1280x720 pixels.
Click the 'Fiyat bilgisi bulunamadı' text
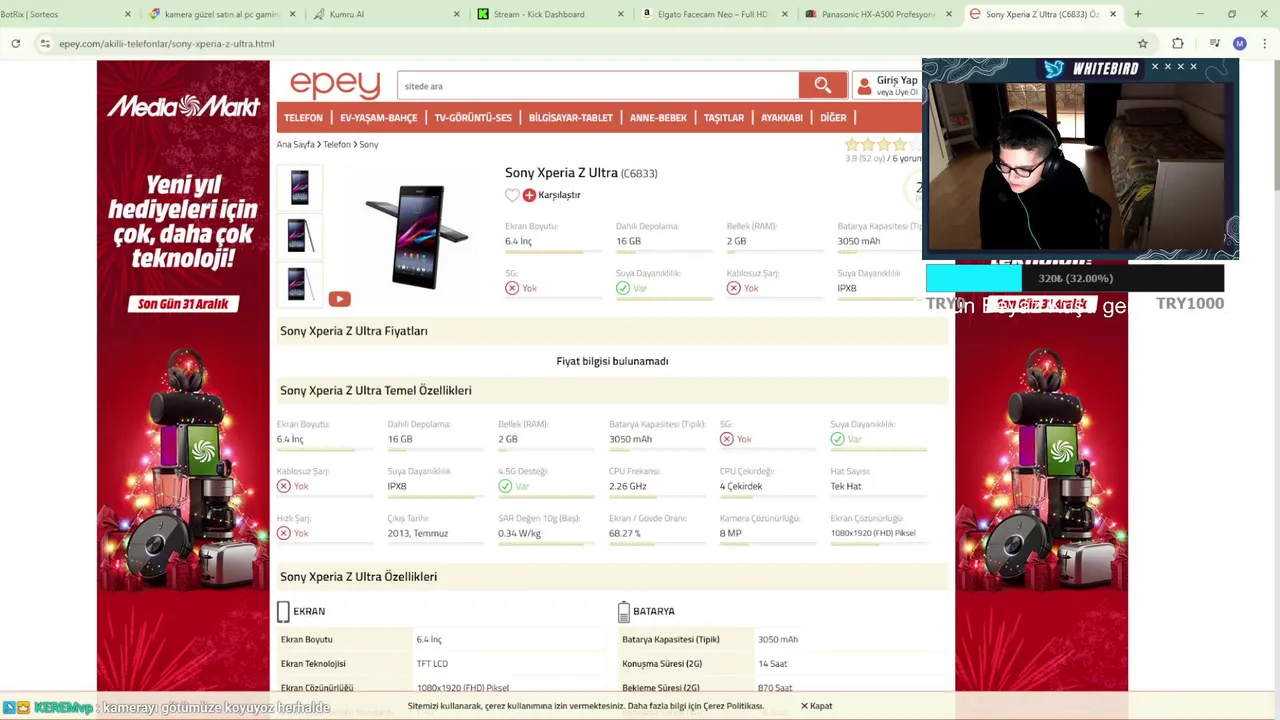(x=612, y=361)
